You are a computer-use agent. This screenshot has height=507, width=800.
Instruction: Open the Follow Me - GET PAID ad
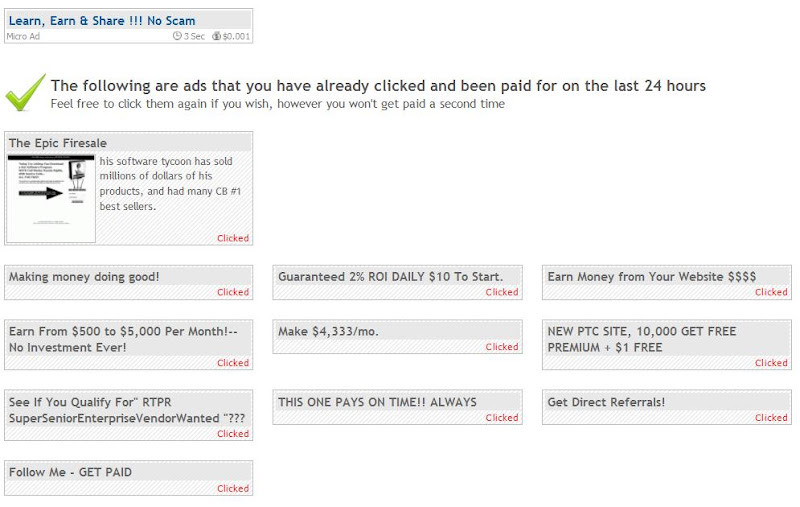[x=70, y=472]
